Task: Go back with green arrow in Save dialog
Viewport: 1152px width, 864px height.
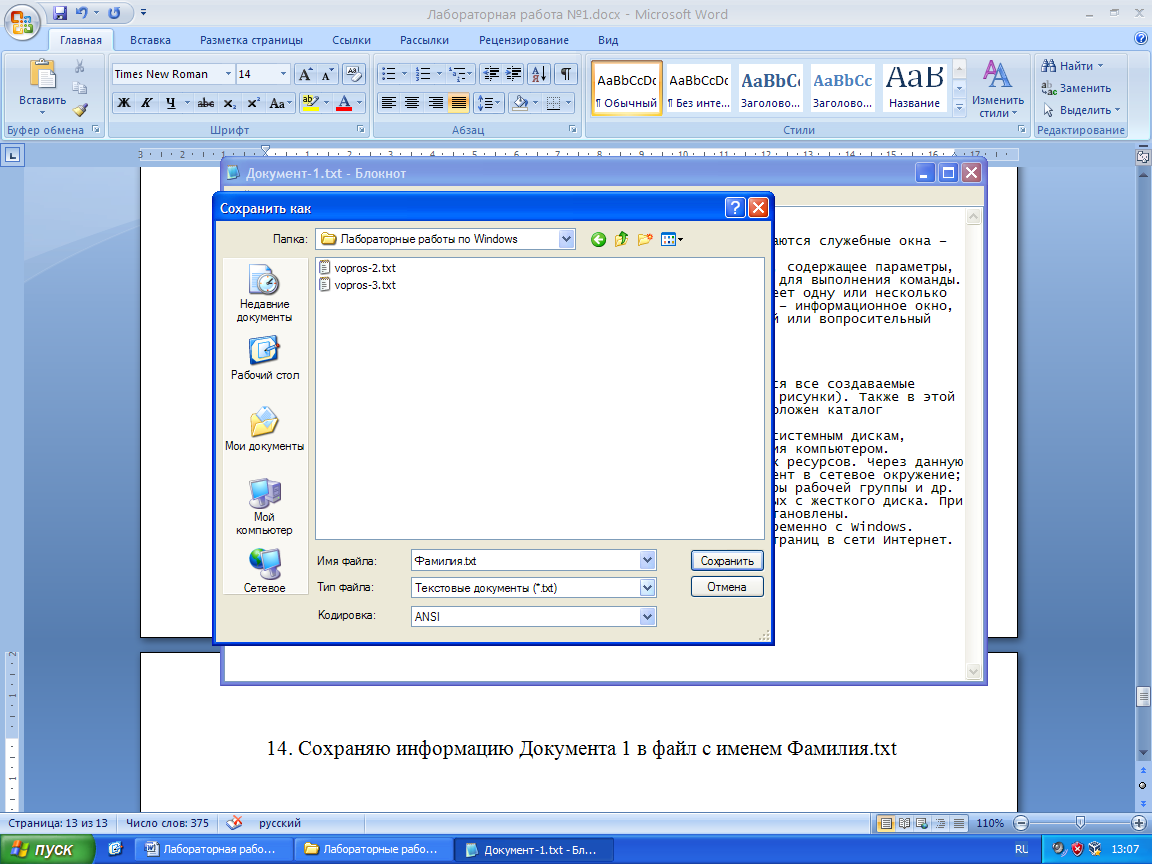Action: (x=598, y=240)
